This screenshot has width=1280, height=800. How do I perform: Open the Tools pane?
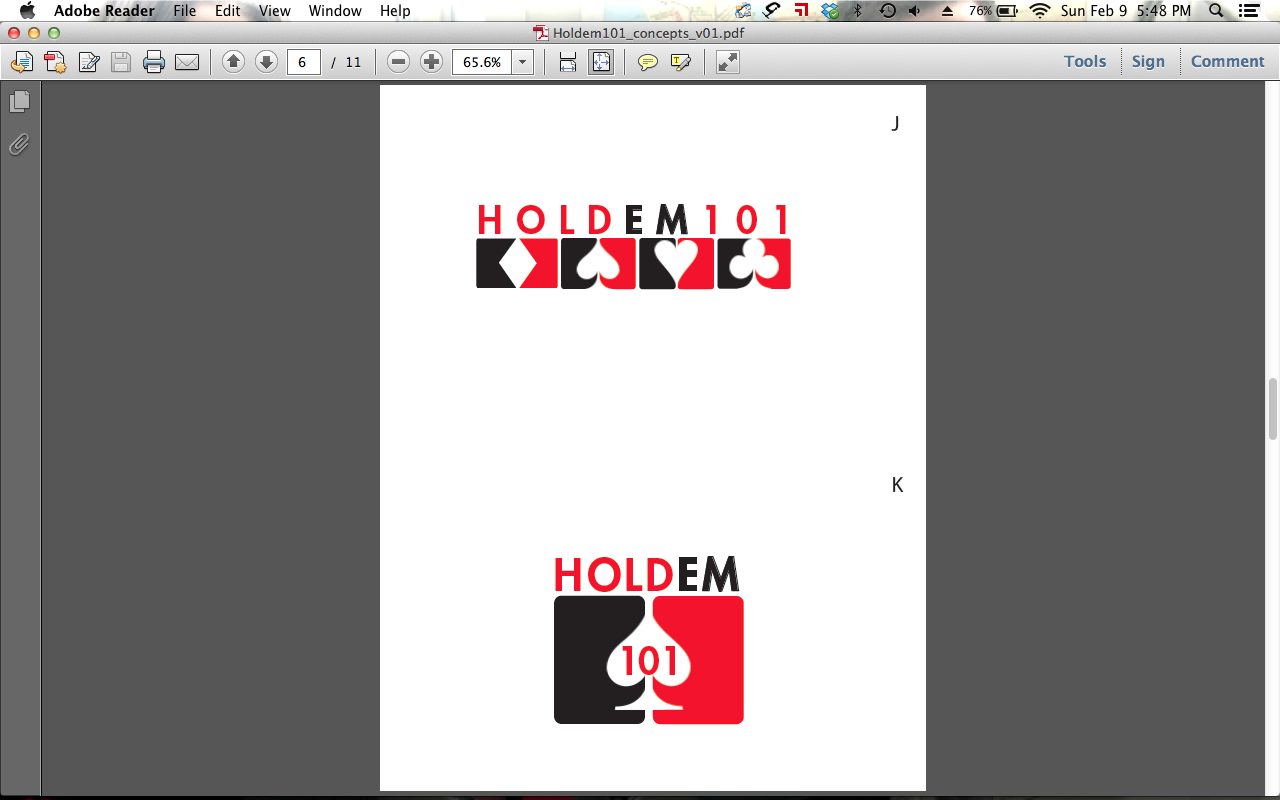[x=1085, y=61]
